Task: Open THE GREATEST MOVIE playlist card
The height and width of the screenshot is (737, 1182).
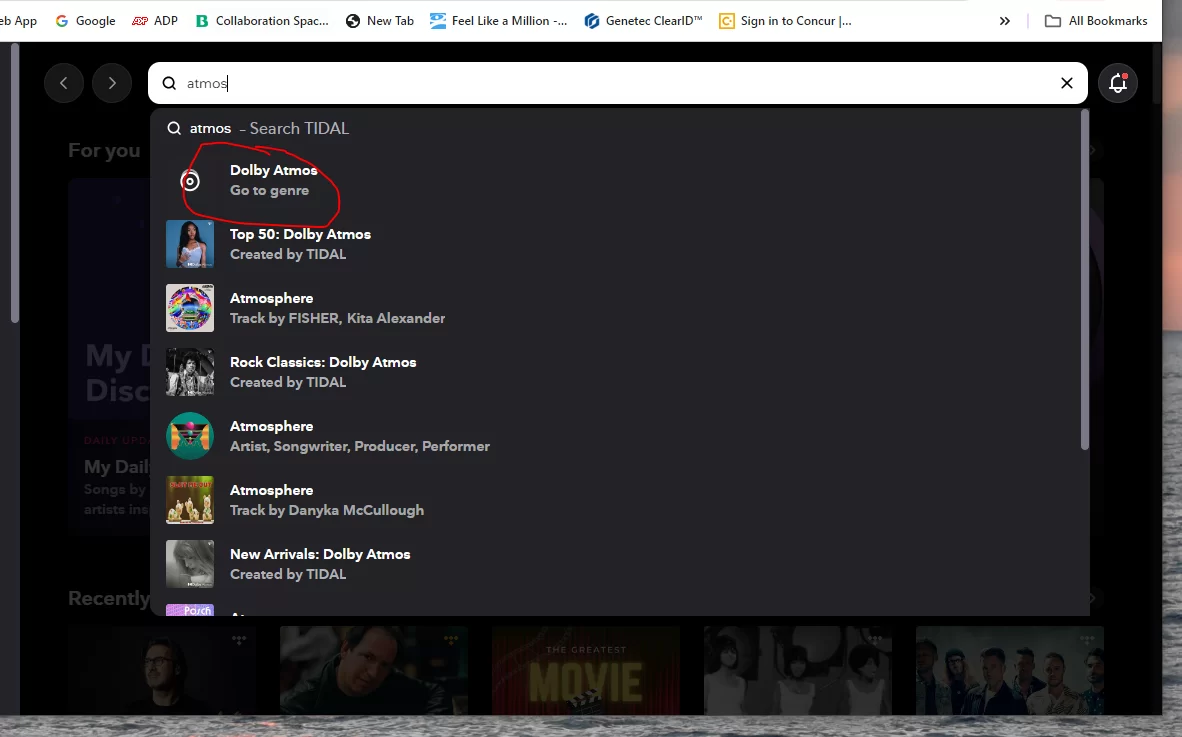Action: tap(586, 670)
